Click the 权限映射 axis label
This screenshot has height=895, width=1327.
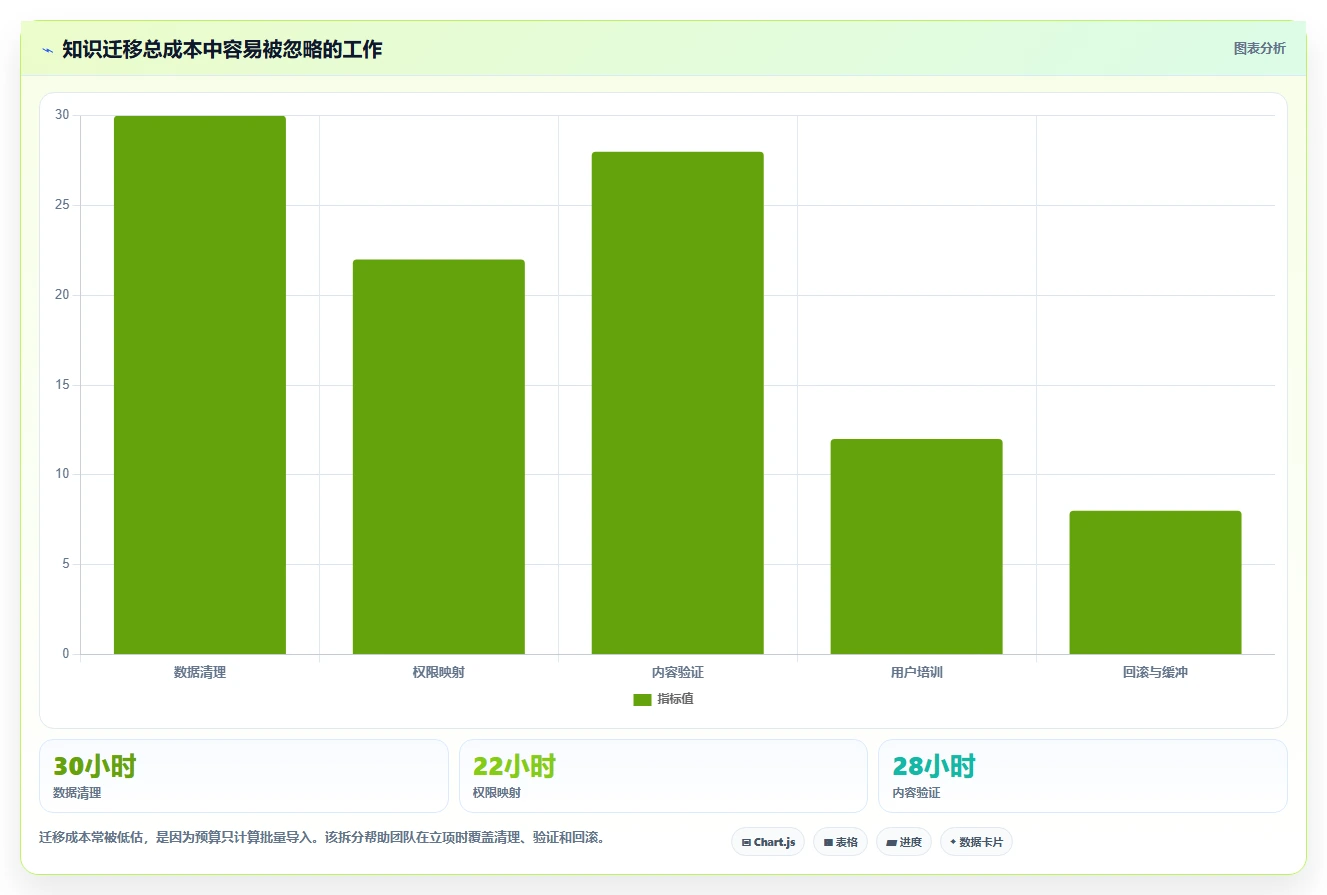(438, 673)
